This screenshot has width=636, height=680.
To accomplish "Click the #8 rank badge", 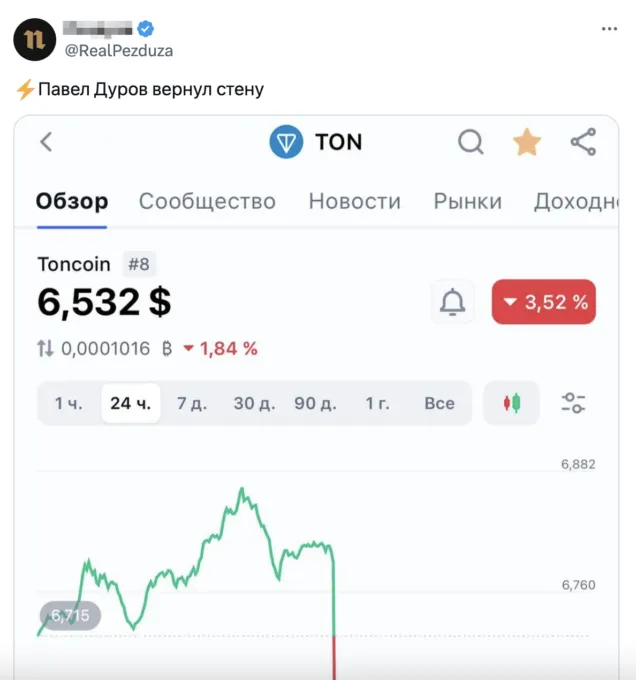I will pos(139,265).
